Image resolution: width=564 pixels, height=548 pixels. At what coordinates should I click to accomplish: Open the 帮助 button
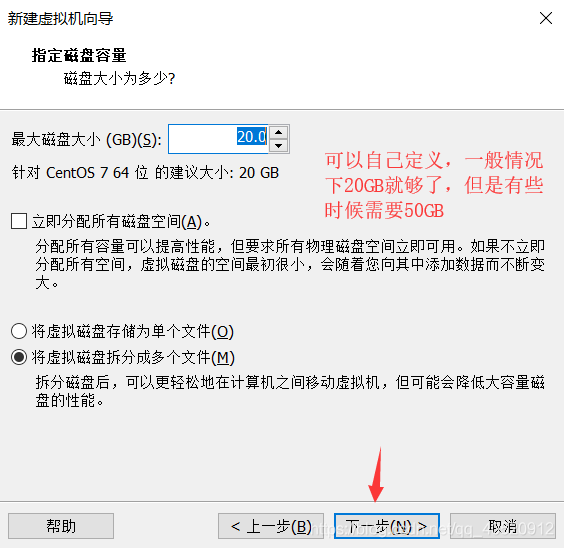[x=61, y=526]
